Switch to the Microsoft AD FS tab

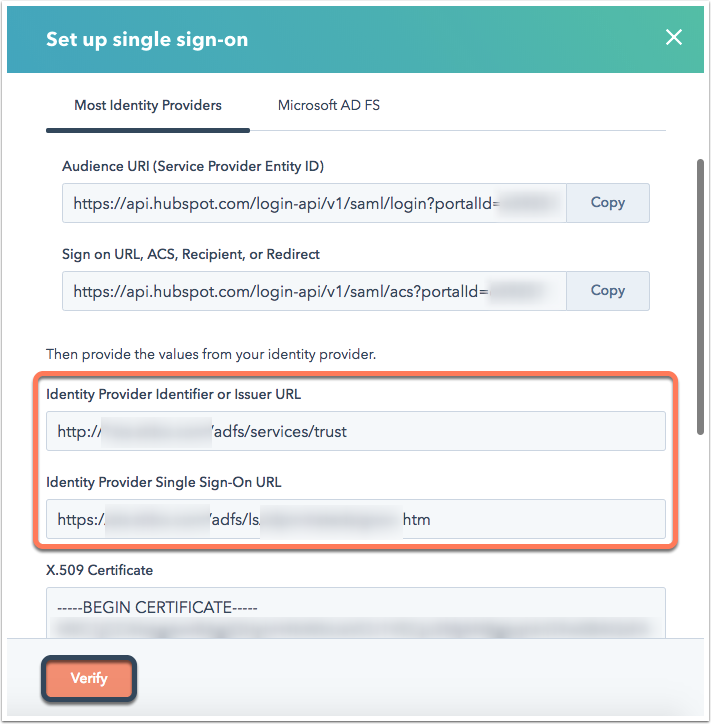pos(329,105)
